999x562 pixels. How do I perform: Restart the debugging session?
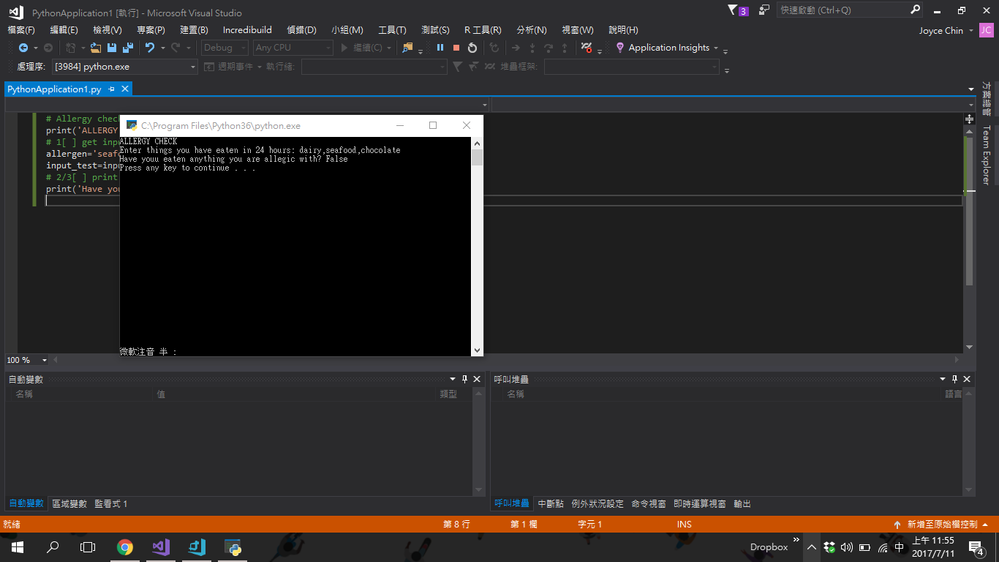coord(472,48)
